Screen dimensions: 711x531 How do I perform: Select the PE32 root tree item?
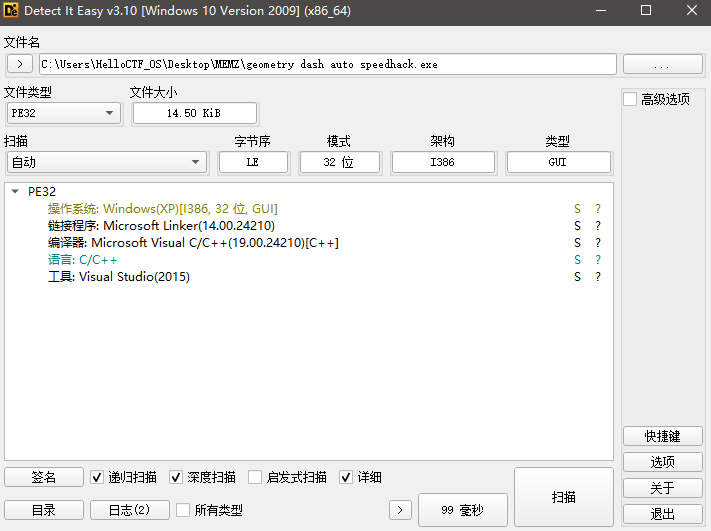point(42,191)
